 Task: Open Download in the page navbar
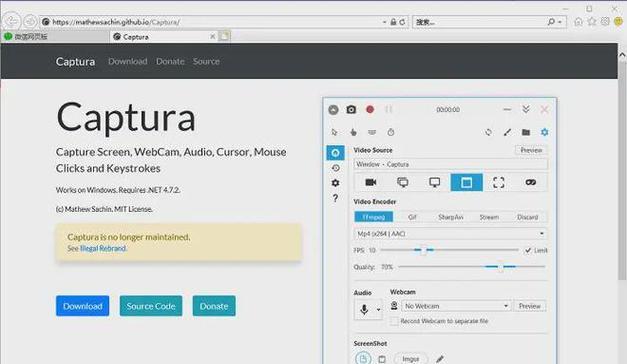[x=128, y=61]
